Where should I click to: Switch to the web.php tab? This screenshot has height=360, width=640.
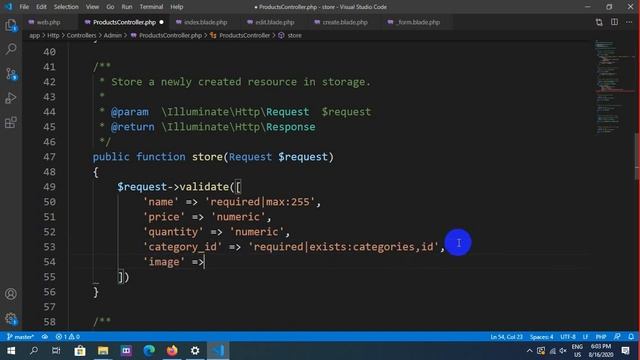pos(49,22)
